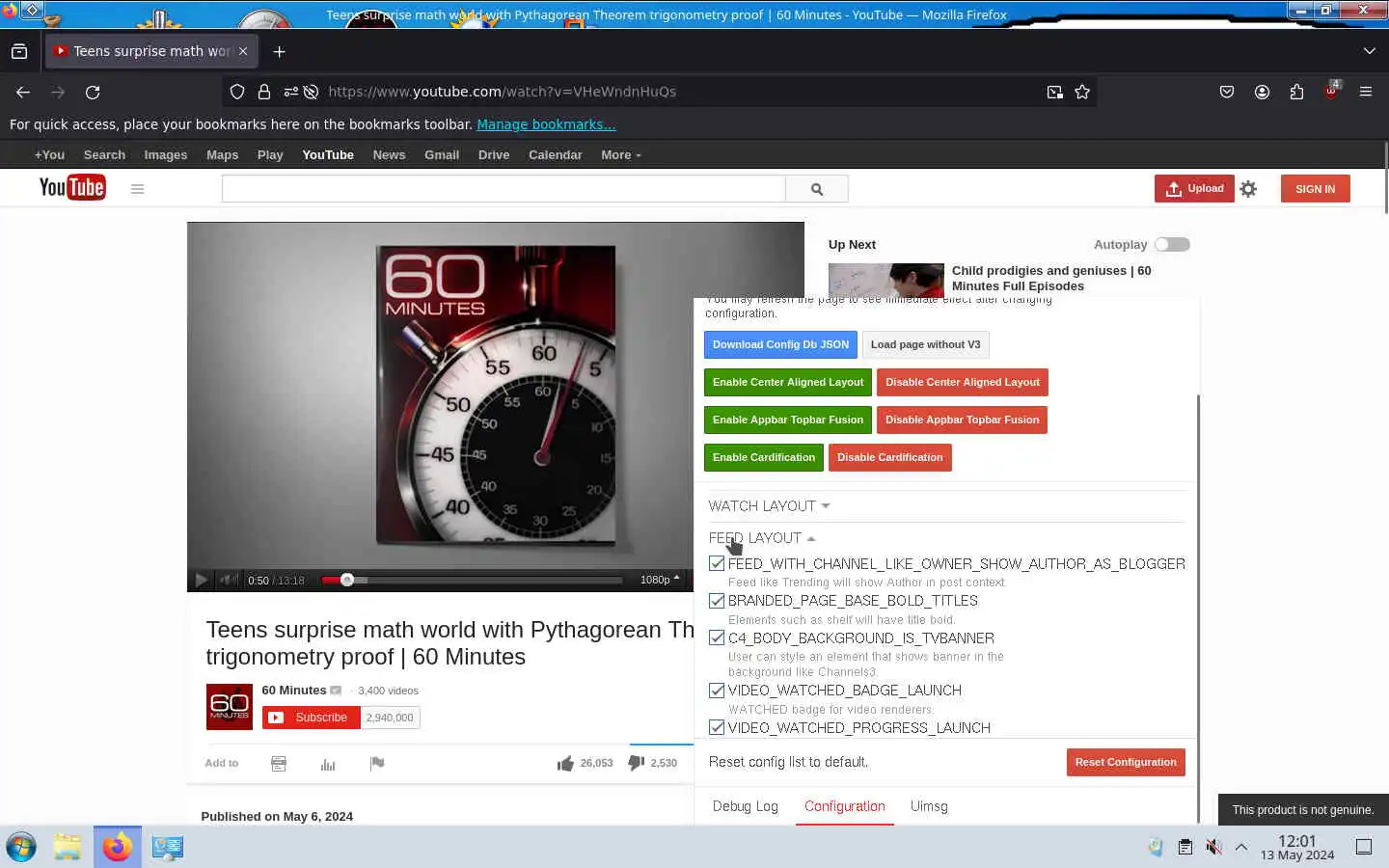This screenshot has width=1389, height=868.
Task: Click the YouTube search input field
Action: 504,189
